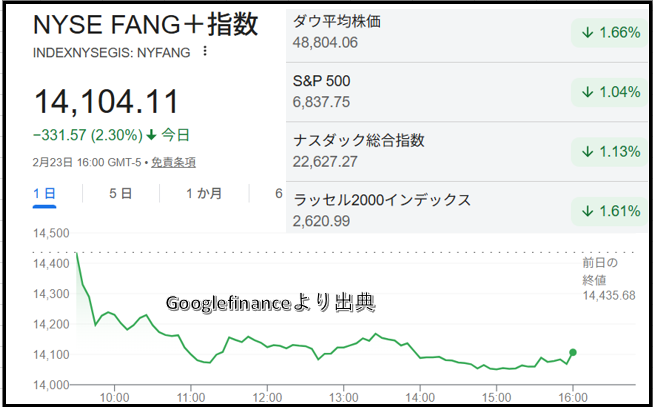Open the 免責条項 disclaimer link
653x407 pixels.
coord(173,162)
